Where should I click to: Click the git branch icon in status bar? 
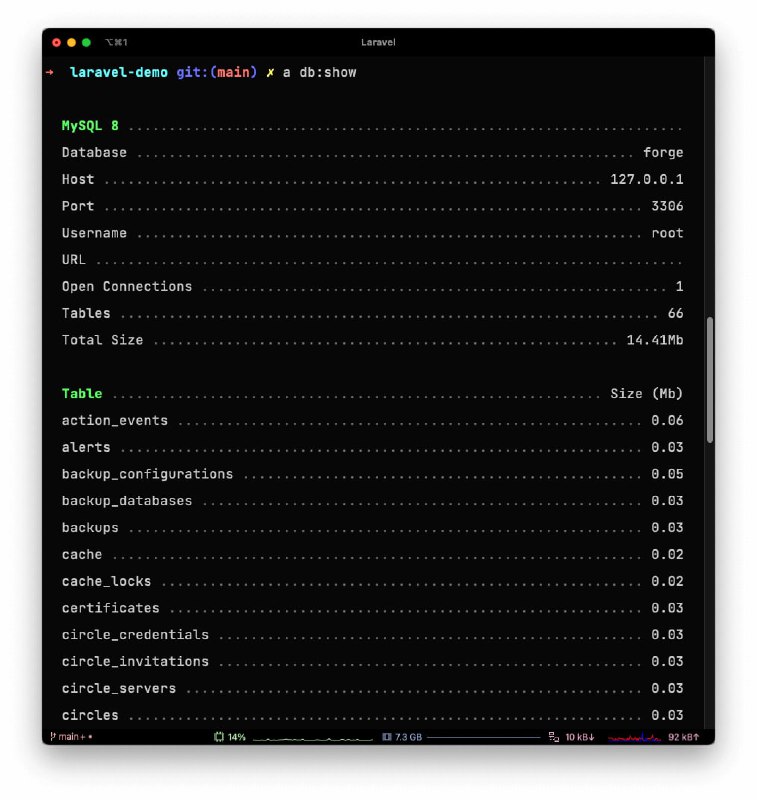pos(53,736)
